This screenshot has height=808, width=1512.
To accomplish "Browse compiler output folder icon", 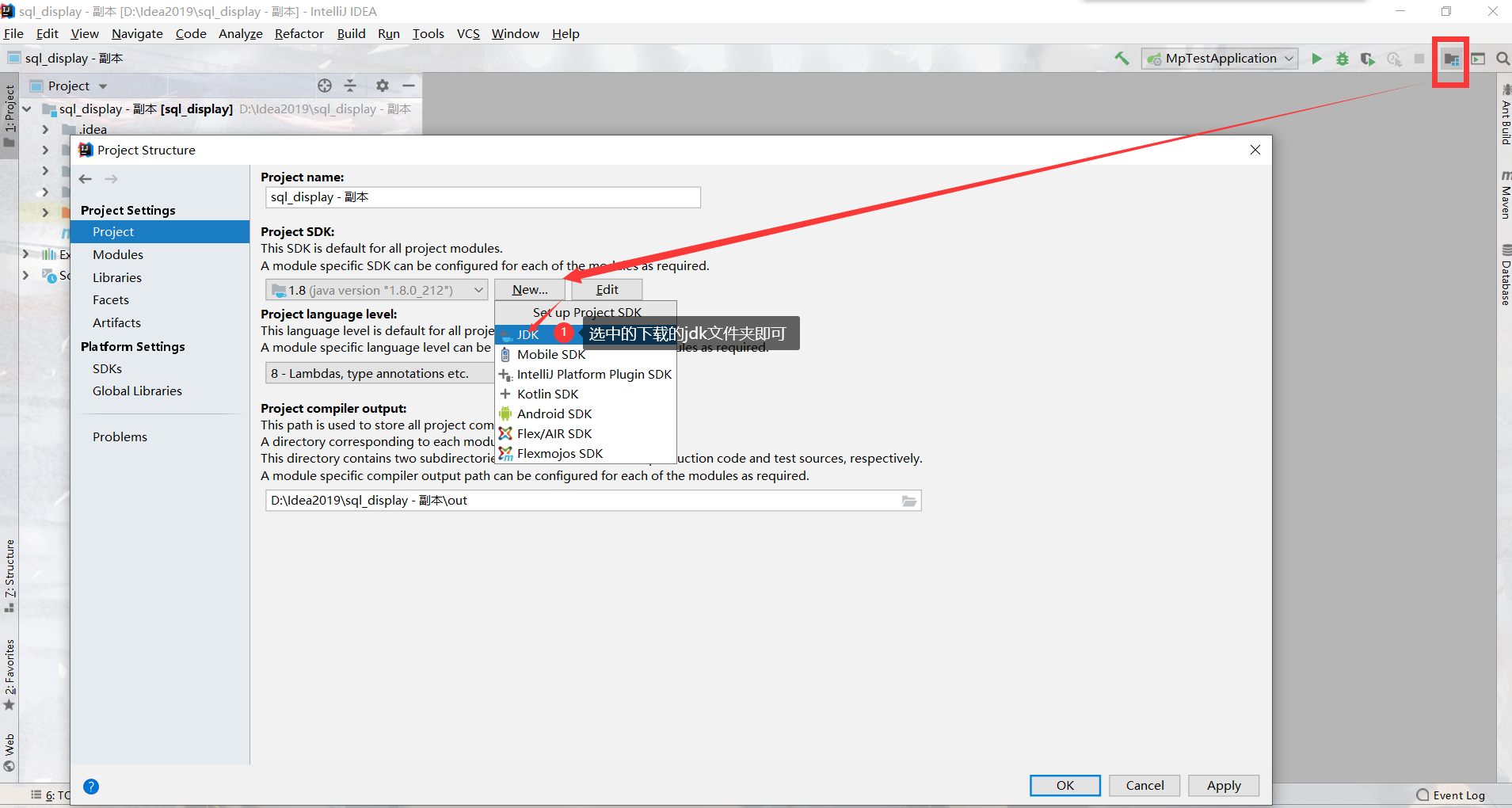I will [908, 501].
